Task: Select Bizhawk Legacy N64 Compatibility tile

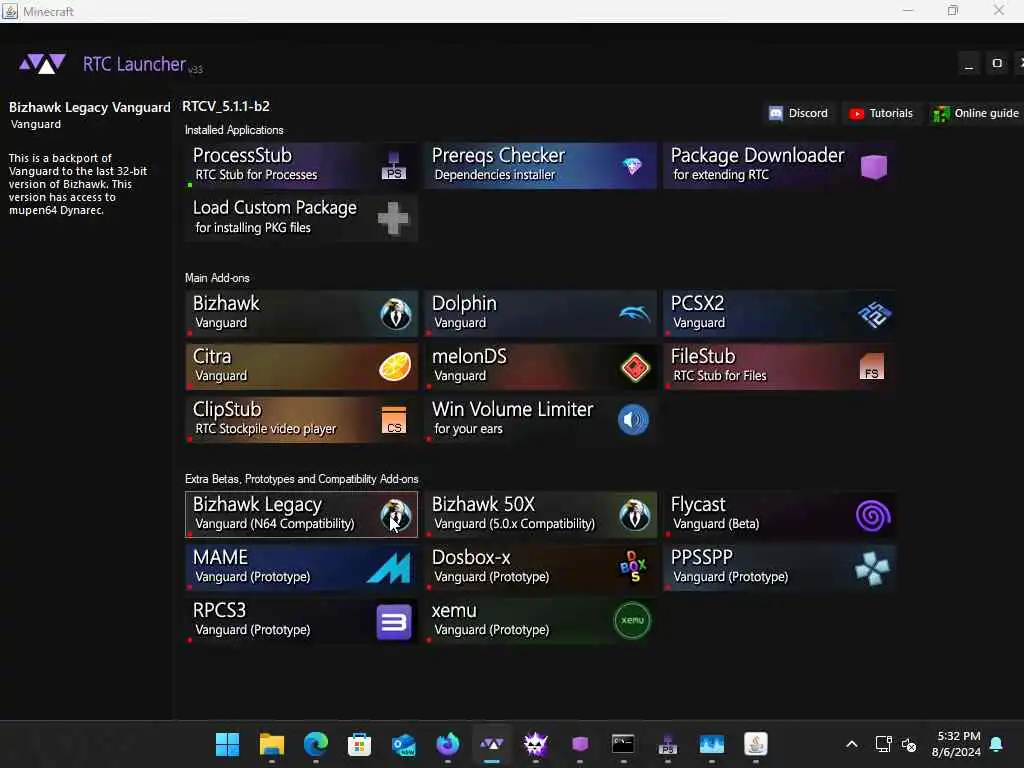Action: pos(301,515)
